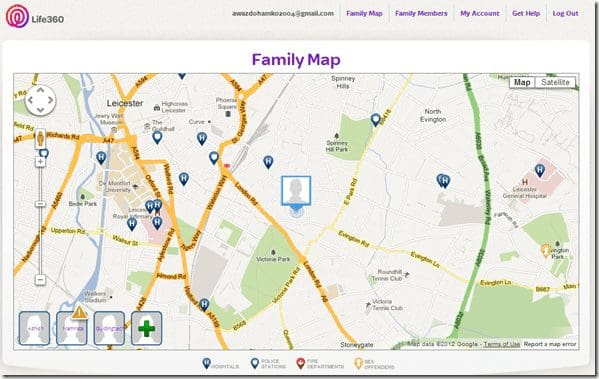The image size is (599, 379).
Task: Select family member thumbnail with warning triangle
Action: tap(71, 328)
